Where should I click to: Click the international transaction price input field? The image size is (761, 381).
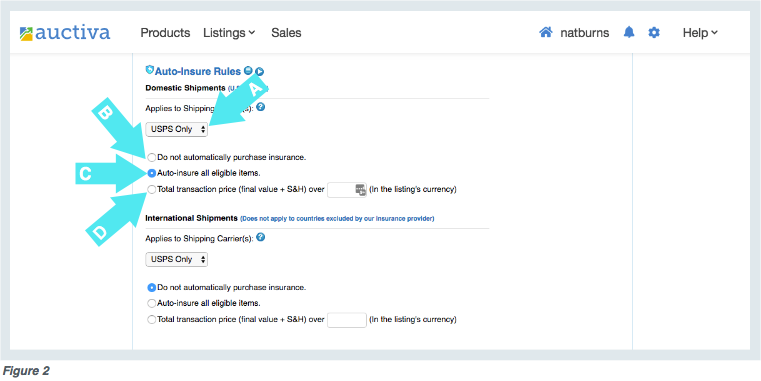pyautogui.click(x=347, y=320)
